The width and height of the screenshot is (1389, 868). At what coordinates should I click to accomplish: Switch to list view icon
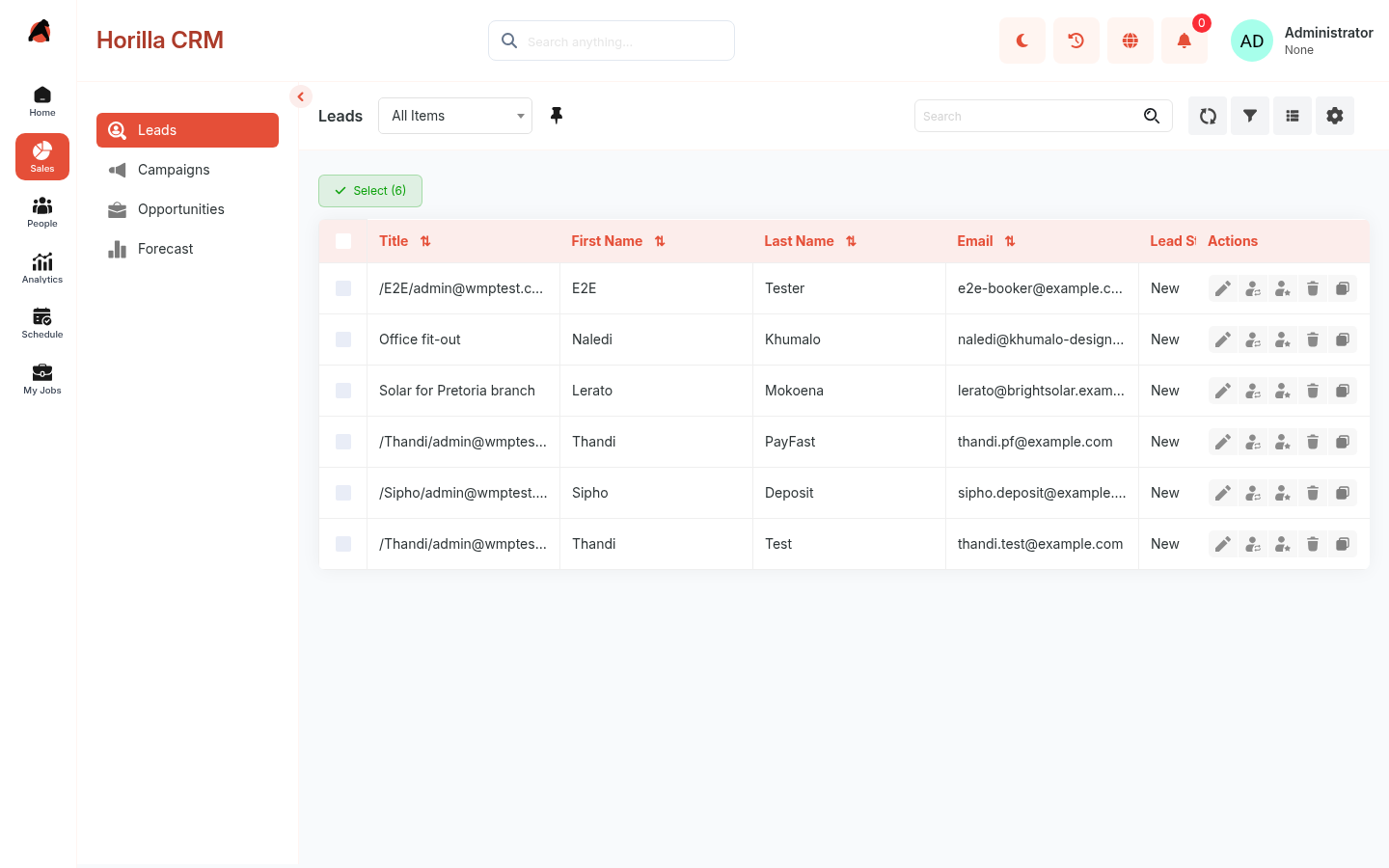(x=1293, y=116)
